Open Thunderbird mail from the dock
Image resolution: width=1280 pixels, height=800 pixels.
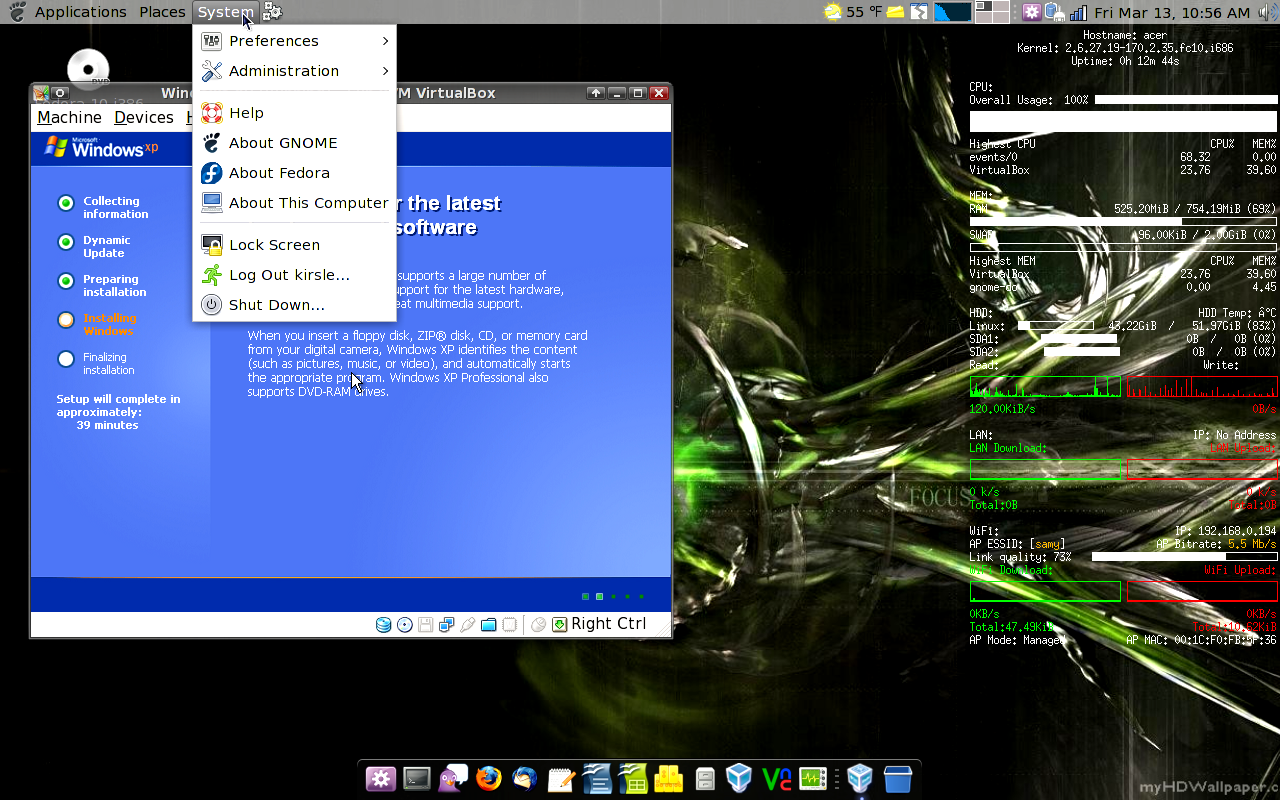click(x=525, y=778)
